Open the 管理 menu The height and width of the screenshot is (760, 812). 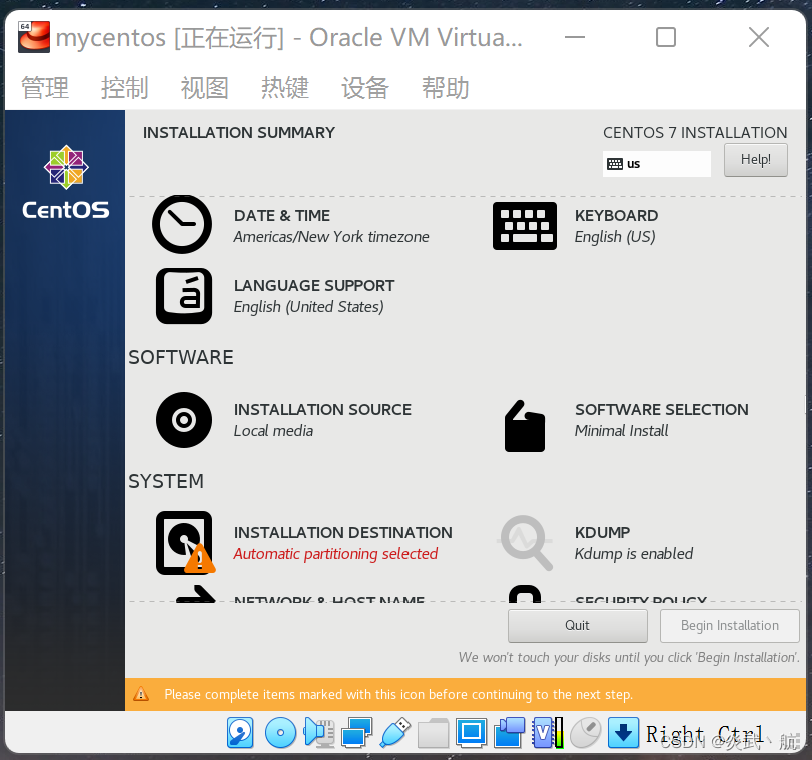click(45, 87)
